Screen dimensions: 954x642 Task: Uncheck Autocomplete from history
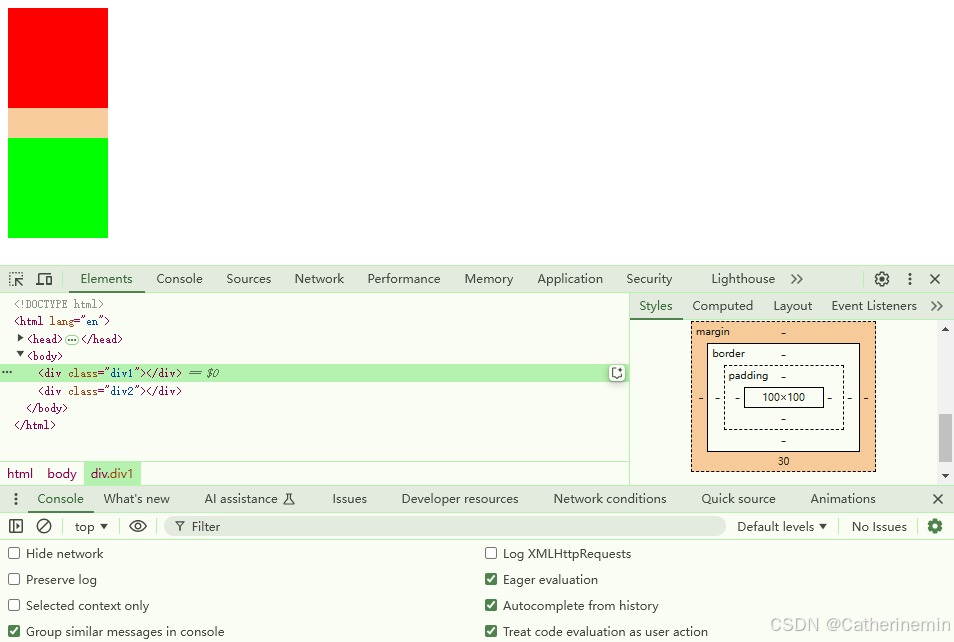point(491,605)
